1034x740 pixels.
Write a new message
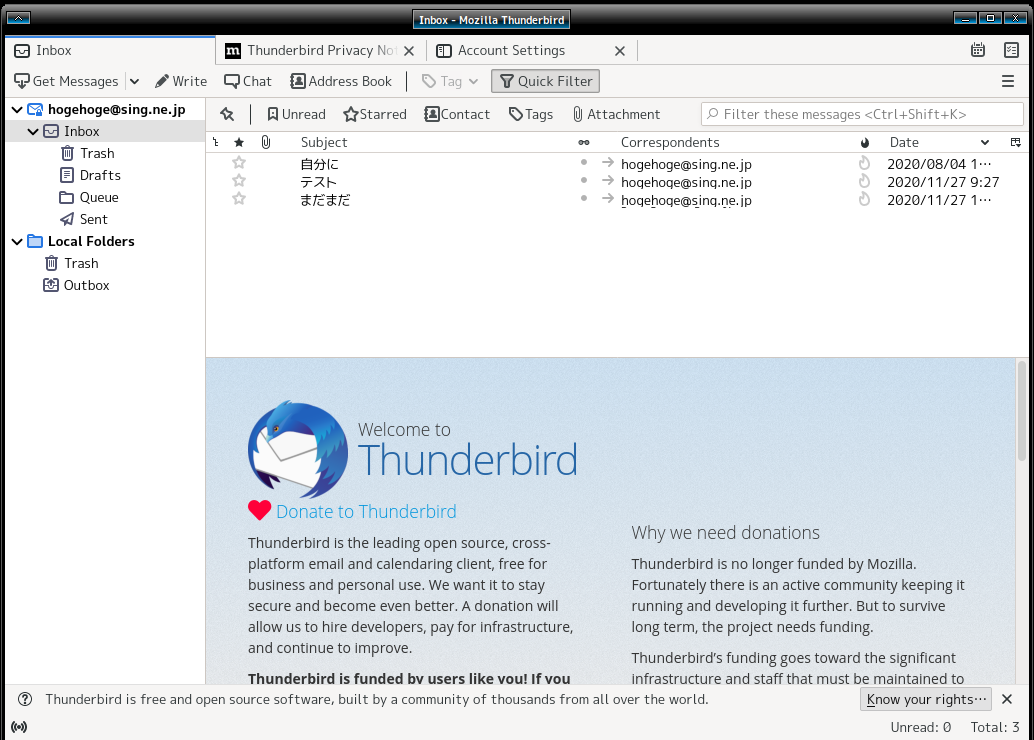click(x=181, y=81)
